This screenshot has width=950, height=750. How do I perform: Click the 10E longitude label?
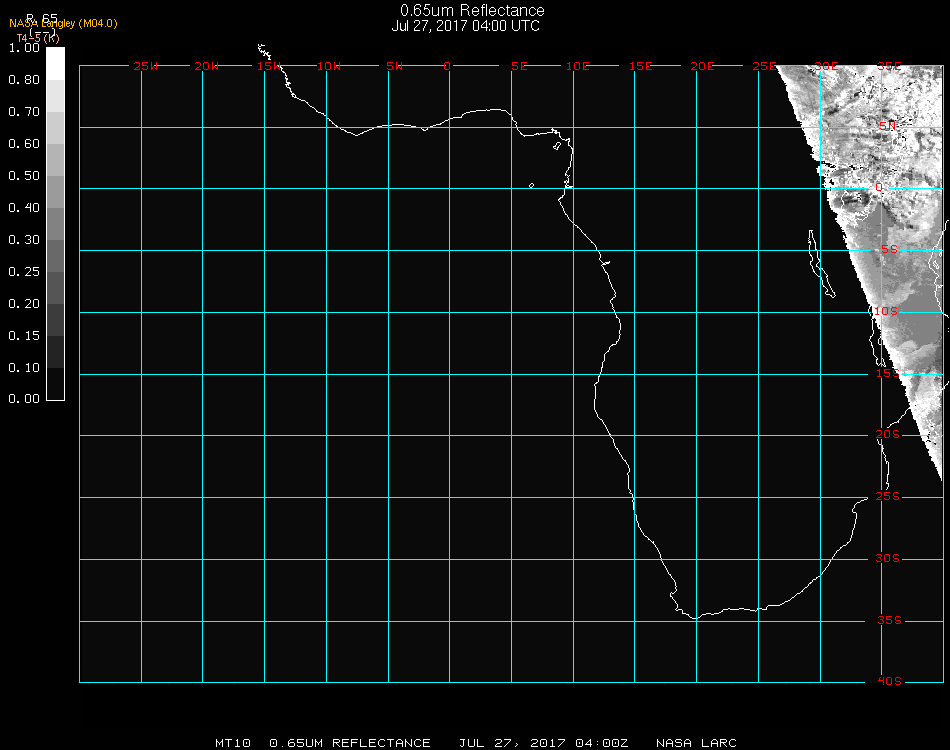pos(577,66)
